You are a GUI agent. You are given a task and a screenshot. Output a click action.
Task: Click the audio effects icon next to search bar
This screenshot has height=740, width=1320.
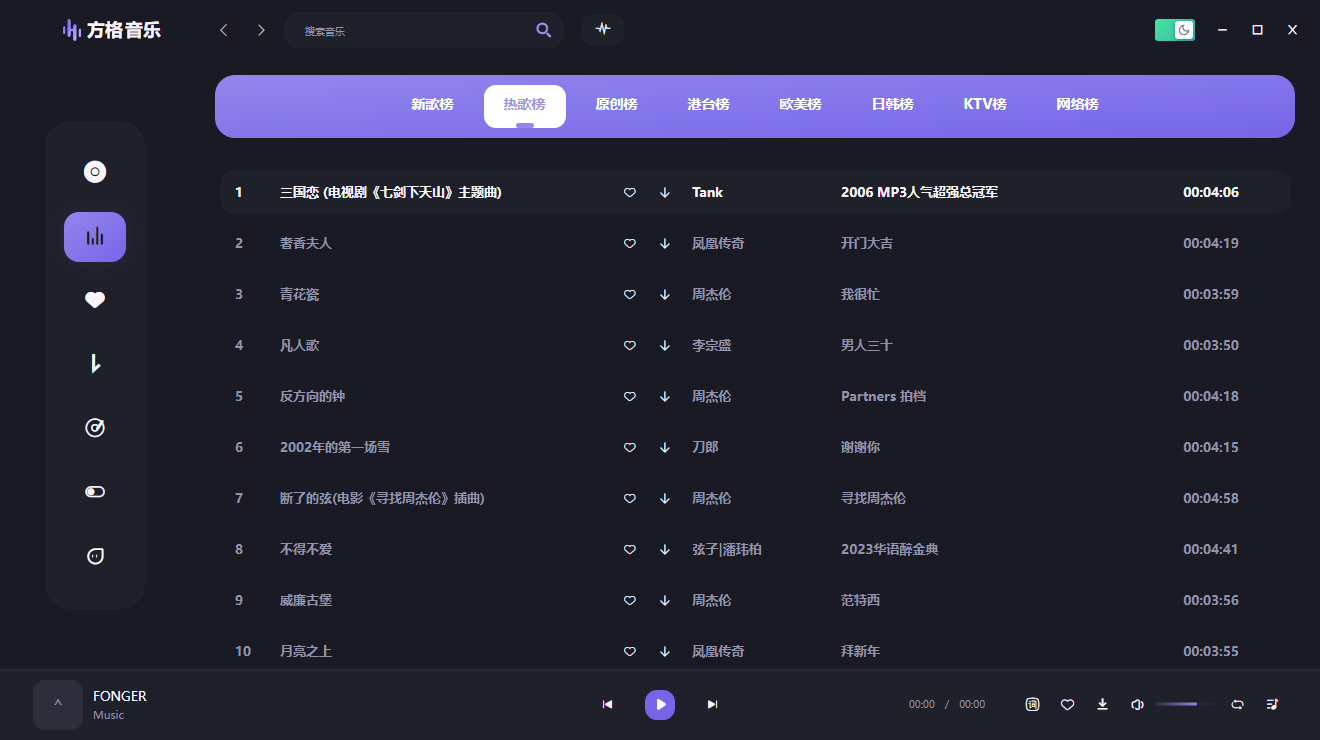pos(602,30)
